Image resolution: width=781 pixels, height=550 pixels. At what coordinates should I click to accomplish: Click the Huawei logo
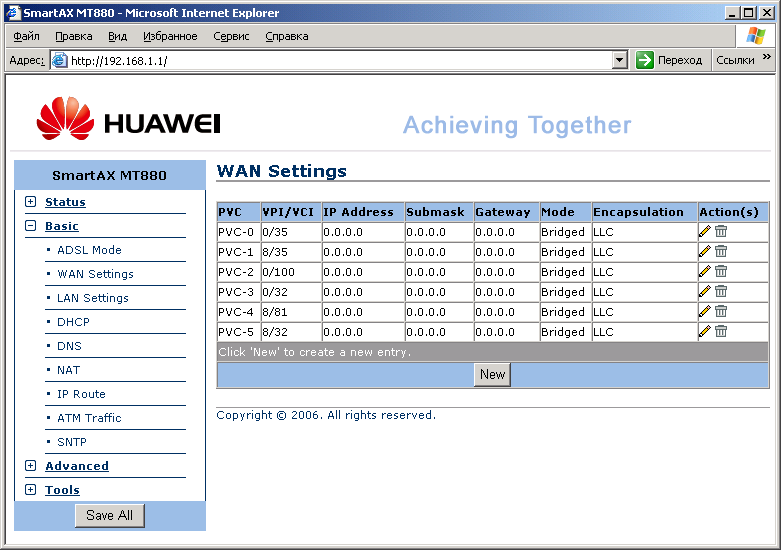[129, 119]
